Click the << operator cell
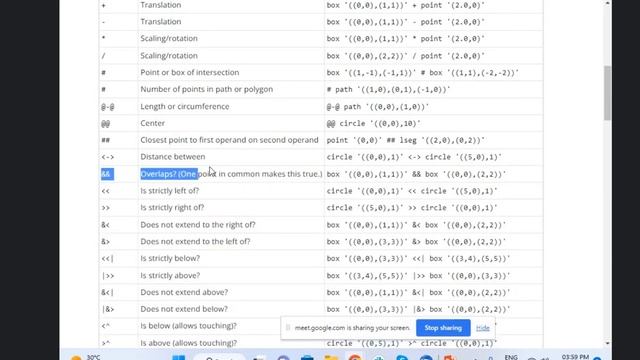640x360 pixels. click(x=106, y=191)
